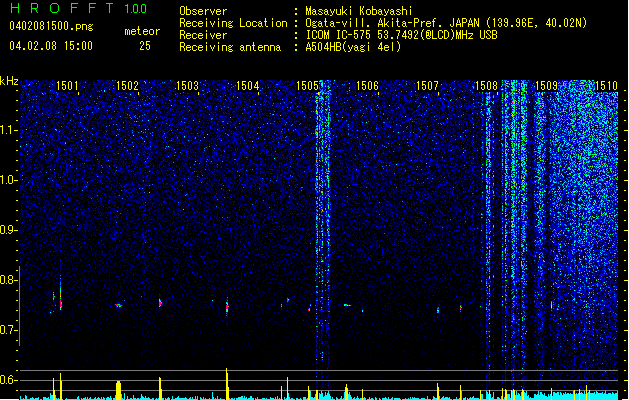Click the HROFFT 1.0.0 title text
The image size is (629, 400).
pyautogui.click(x=79, y=8)
